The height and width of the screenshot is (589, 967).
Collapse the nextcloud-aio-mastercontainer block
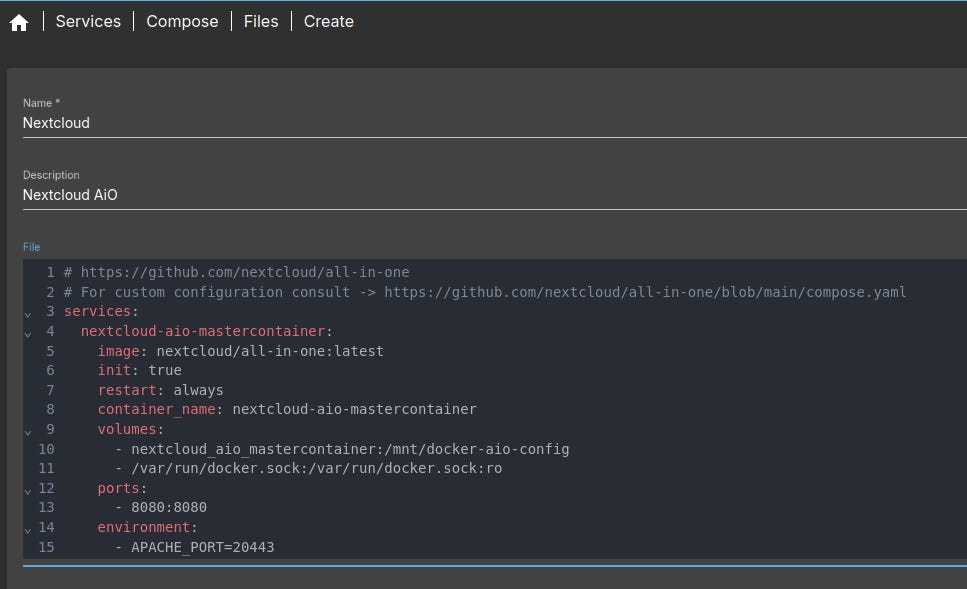click(27, 334)
